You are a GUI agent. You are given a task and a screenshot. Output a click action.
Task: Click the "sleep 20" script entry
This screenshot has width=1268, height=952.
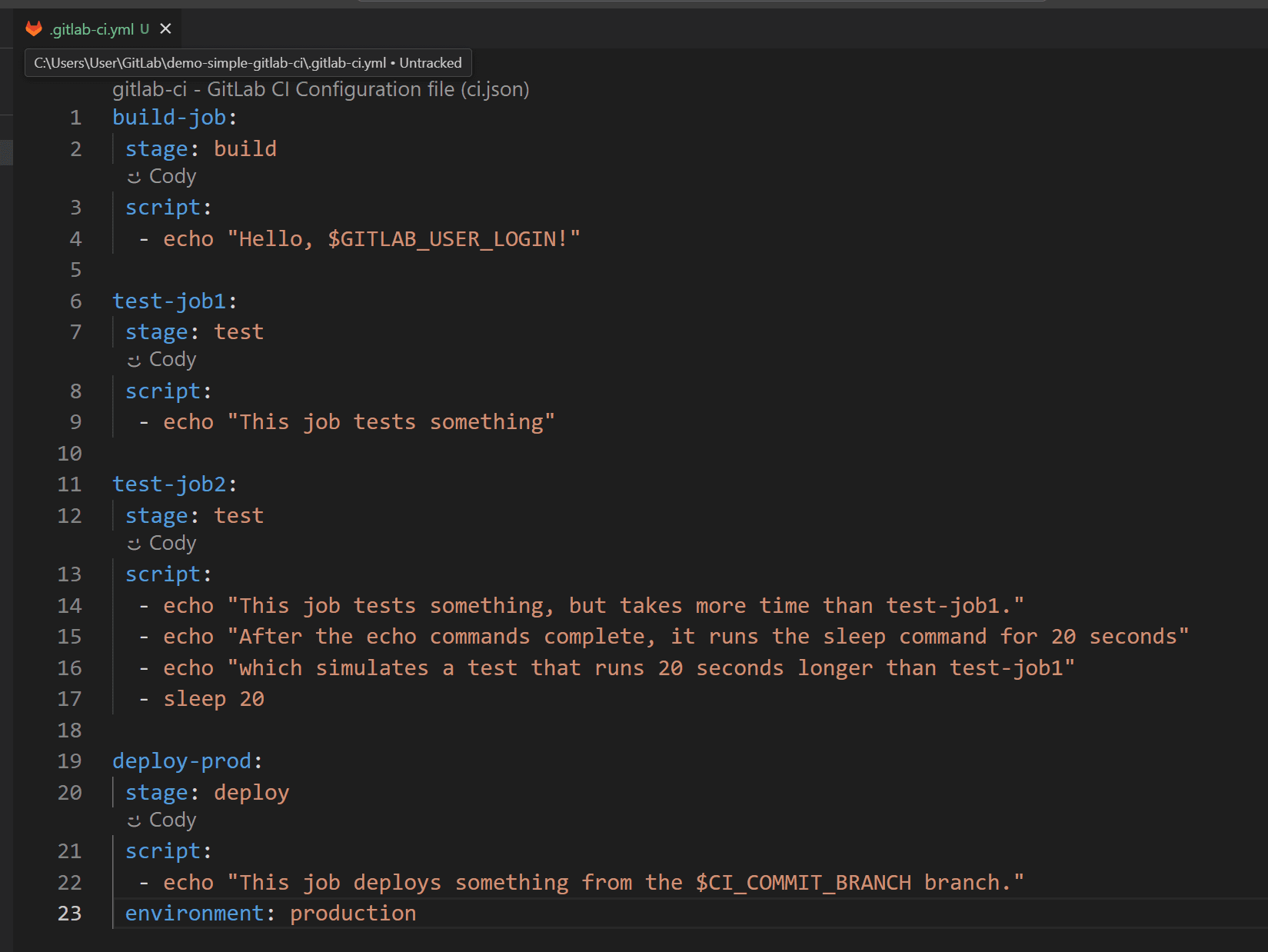[x=214, y=698]
